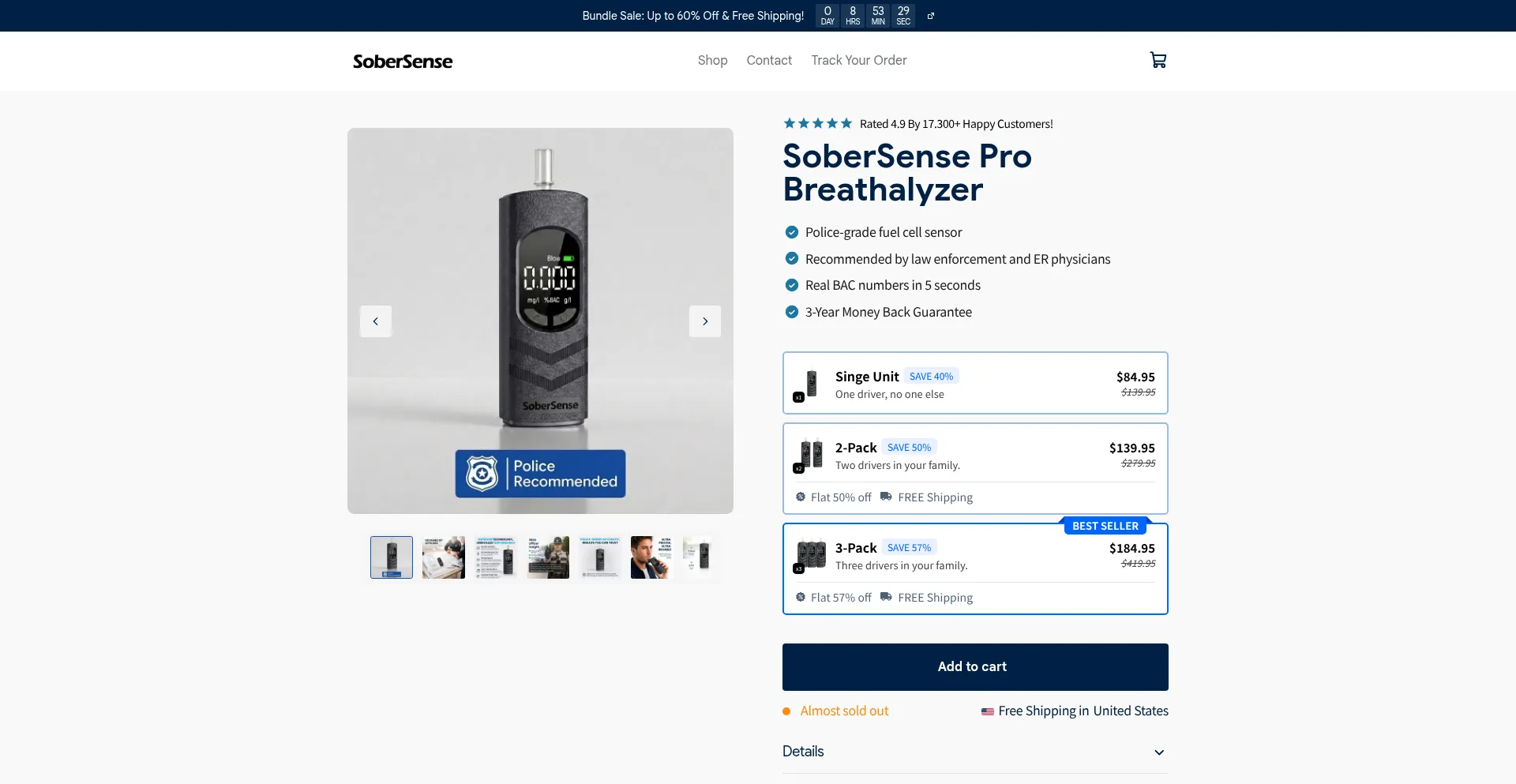The image size is (1516, 784).
Task: Click the Police Recommended badge on the image
Action: click(540, 474)
